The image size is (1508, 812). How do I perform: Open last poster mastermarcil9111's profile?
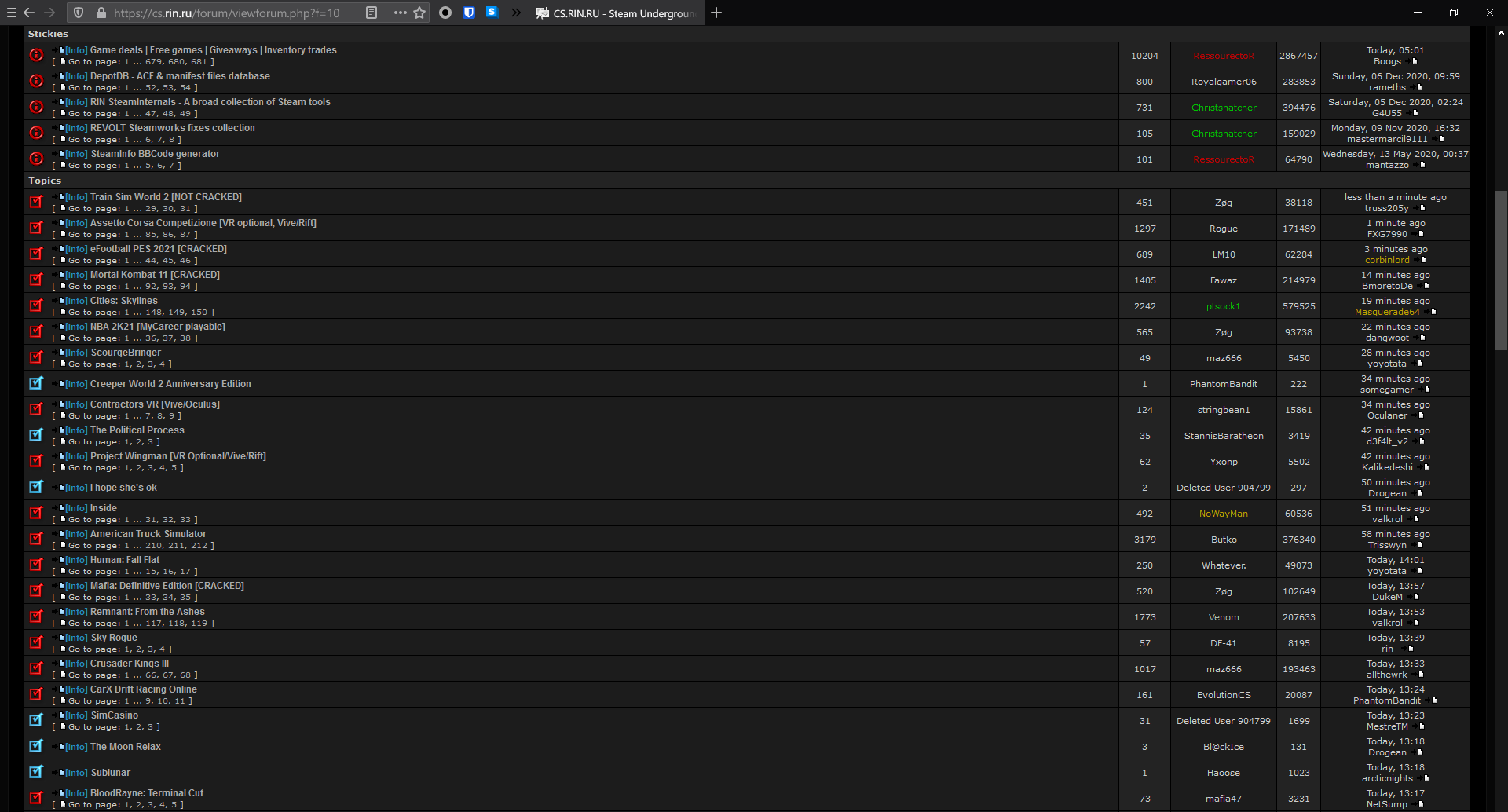coord(1387,139)
